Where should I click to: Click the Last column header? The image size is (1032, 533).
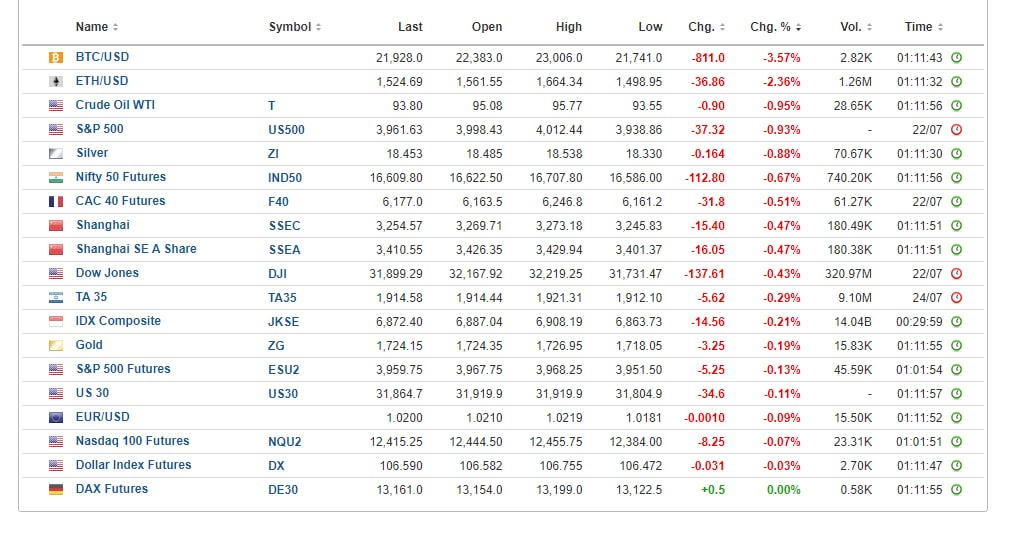[x=410, y=27]
